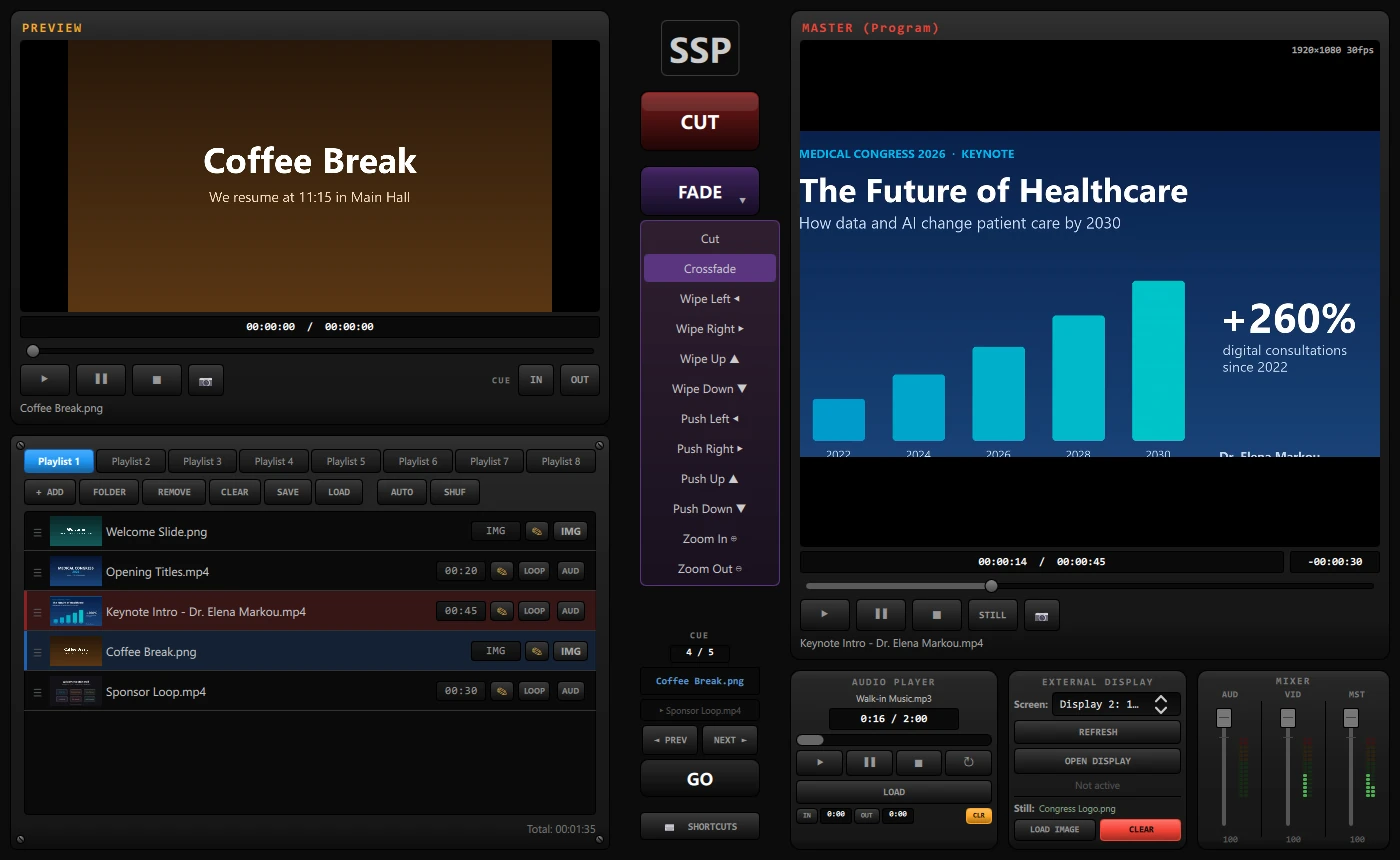Clear the still image with red CLEAR
Image resolution: width=1400 pixels, height=860 pixels.
tap(1141, 829)
